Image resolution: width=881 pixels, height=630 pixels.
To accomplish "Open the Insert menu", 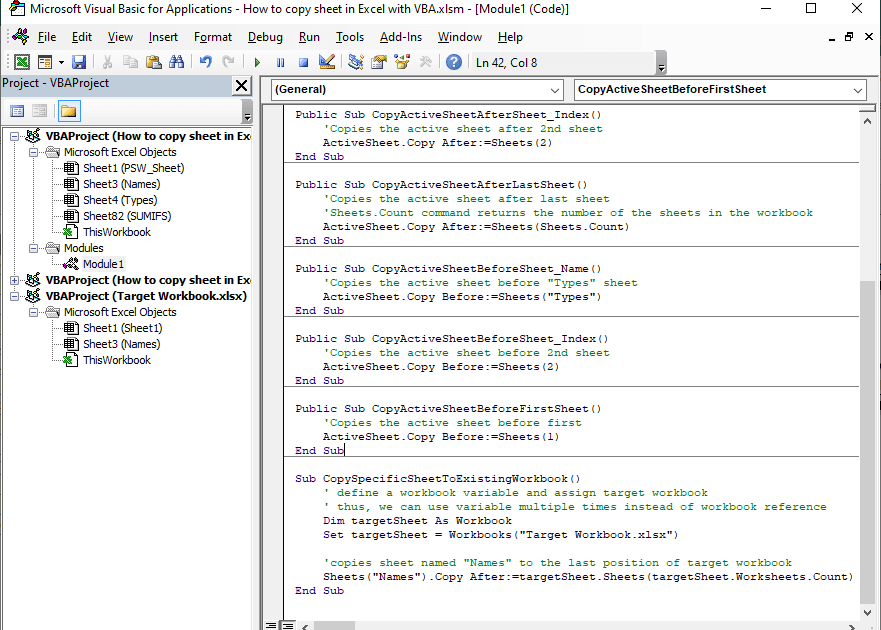I will [163, 37].
